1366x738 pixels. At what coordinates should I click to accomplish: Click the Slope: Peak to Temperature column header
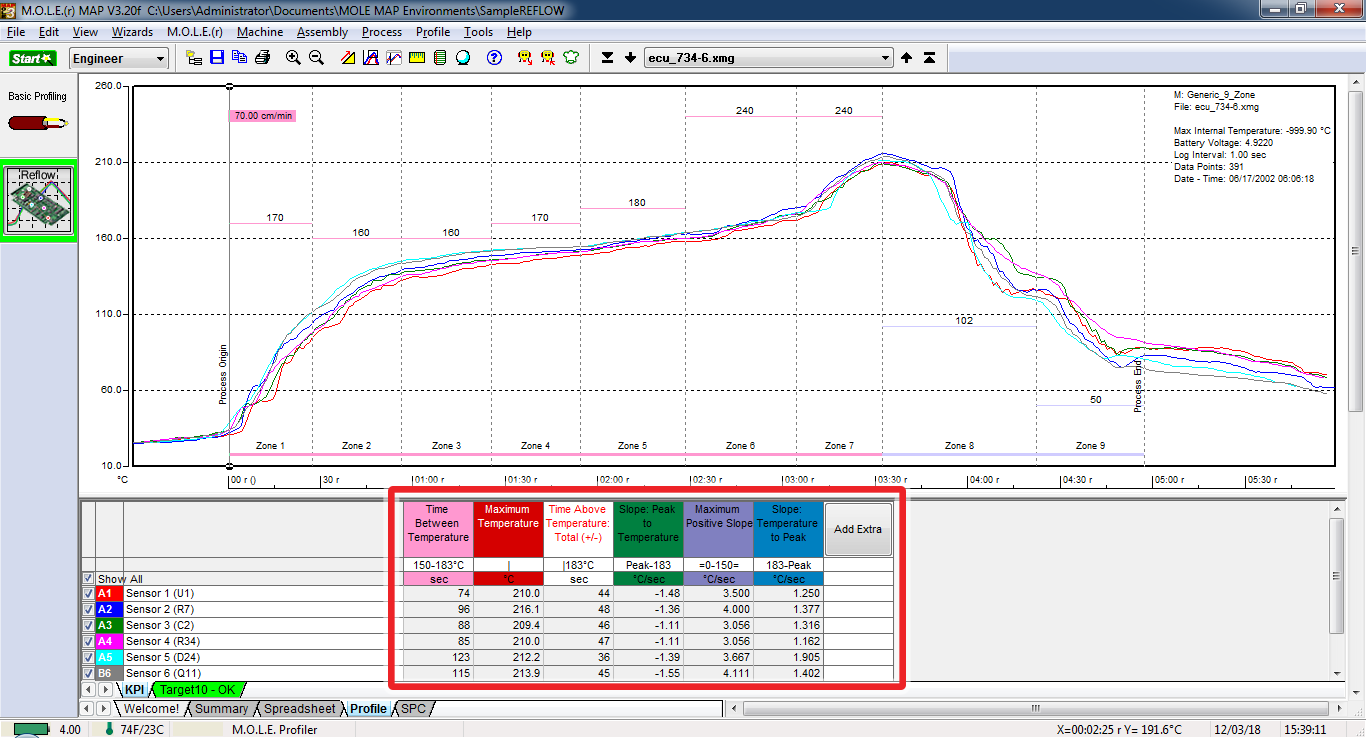[x=648, y=529]
